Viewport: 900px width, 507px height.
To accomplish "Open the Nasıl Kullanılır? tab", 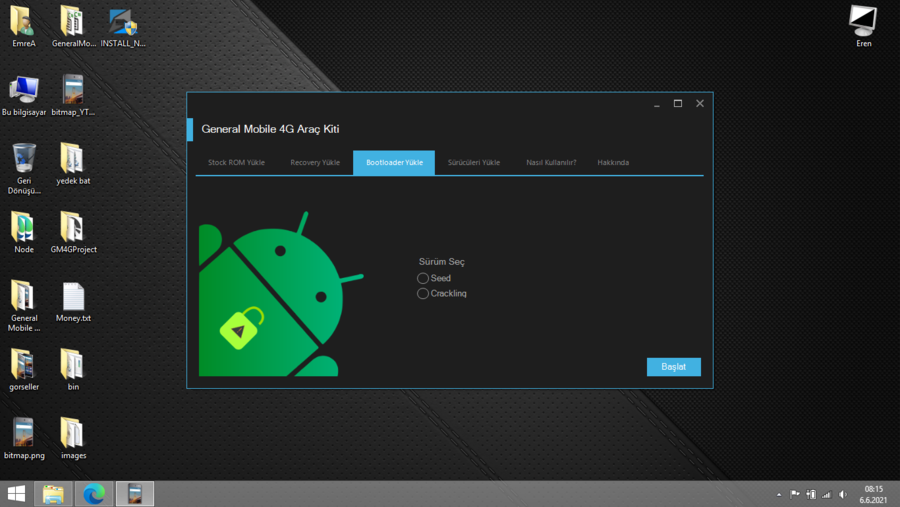I will (x=551, y=162).
